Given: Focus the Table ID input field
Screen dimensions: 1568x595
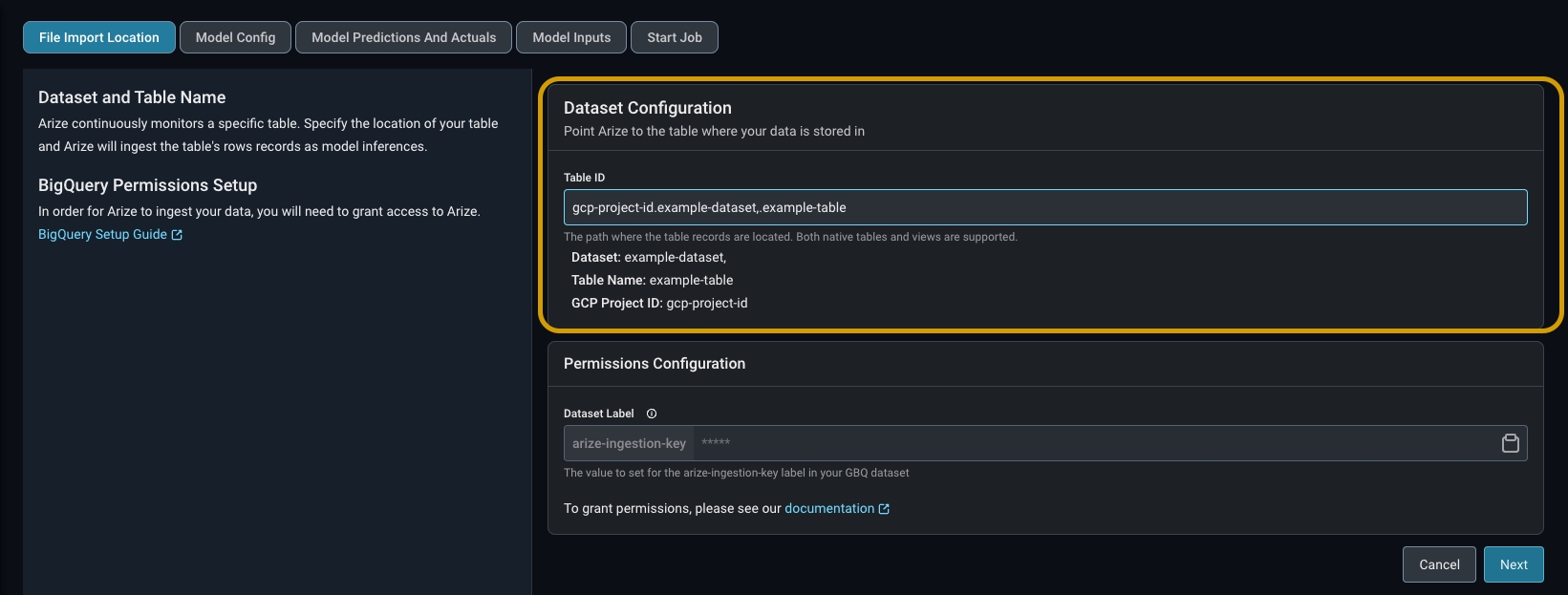Looking at the screenshot, I should [x=1045, y=207].
